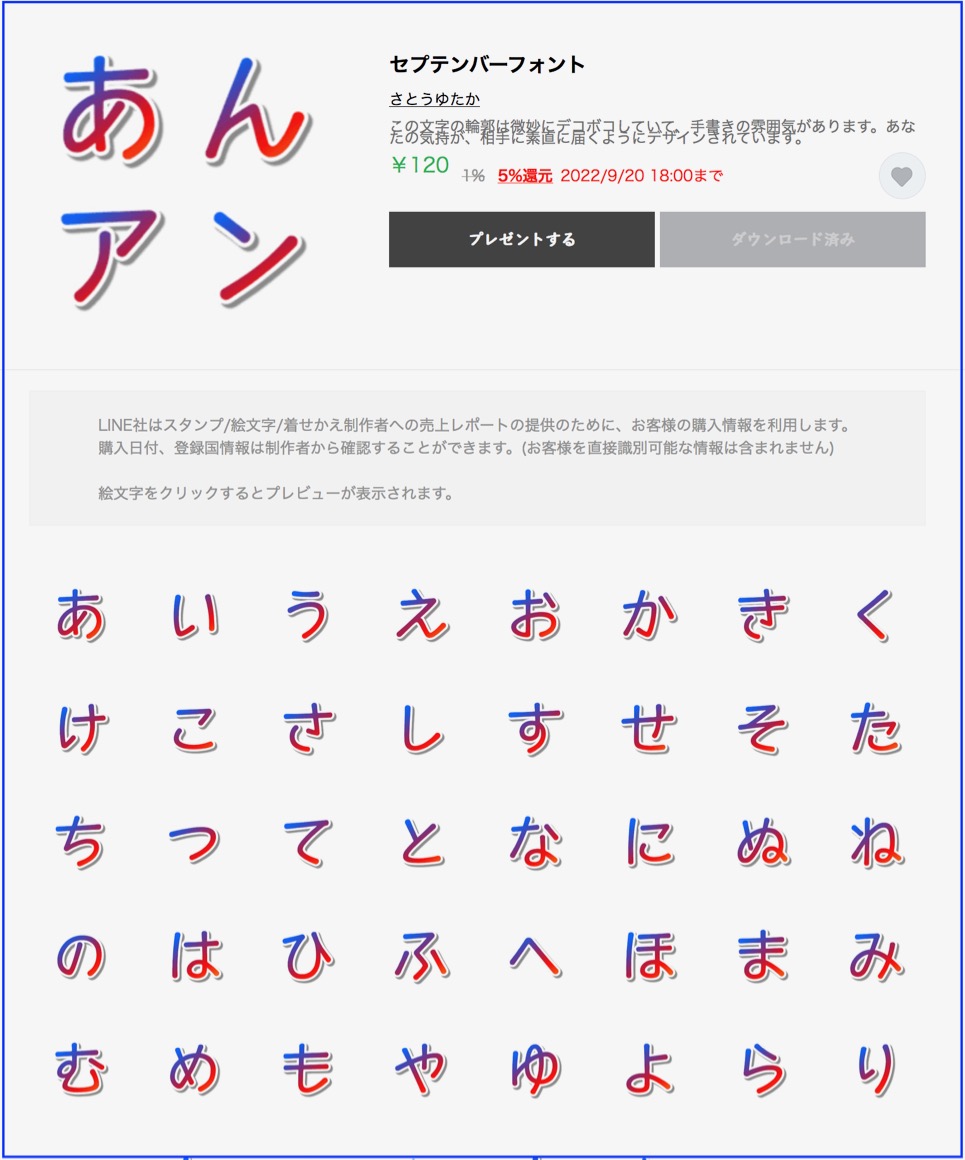The height and width of the screenshot is (1160, 965).
Task: Preview the り emoji
Action: 875,1069
